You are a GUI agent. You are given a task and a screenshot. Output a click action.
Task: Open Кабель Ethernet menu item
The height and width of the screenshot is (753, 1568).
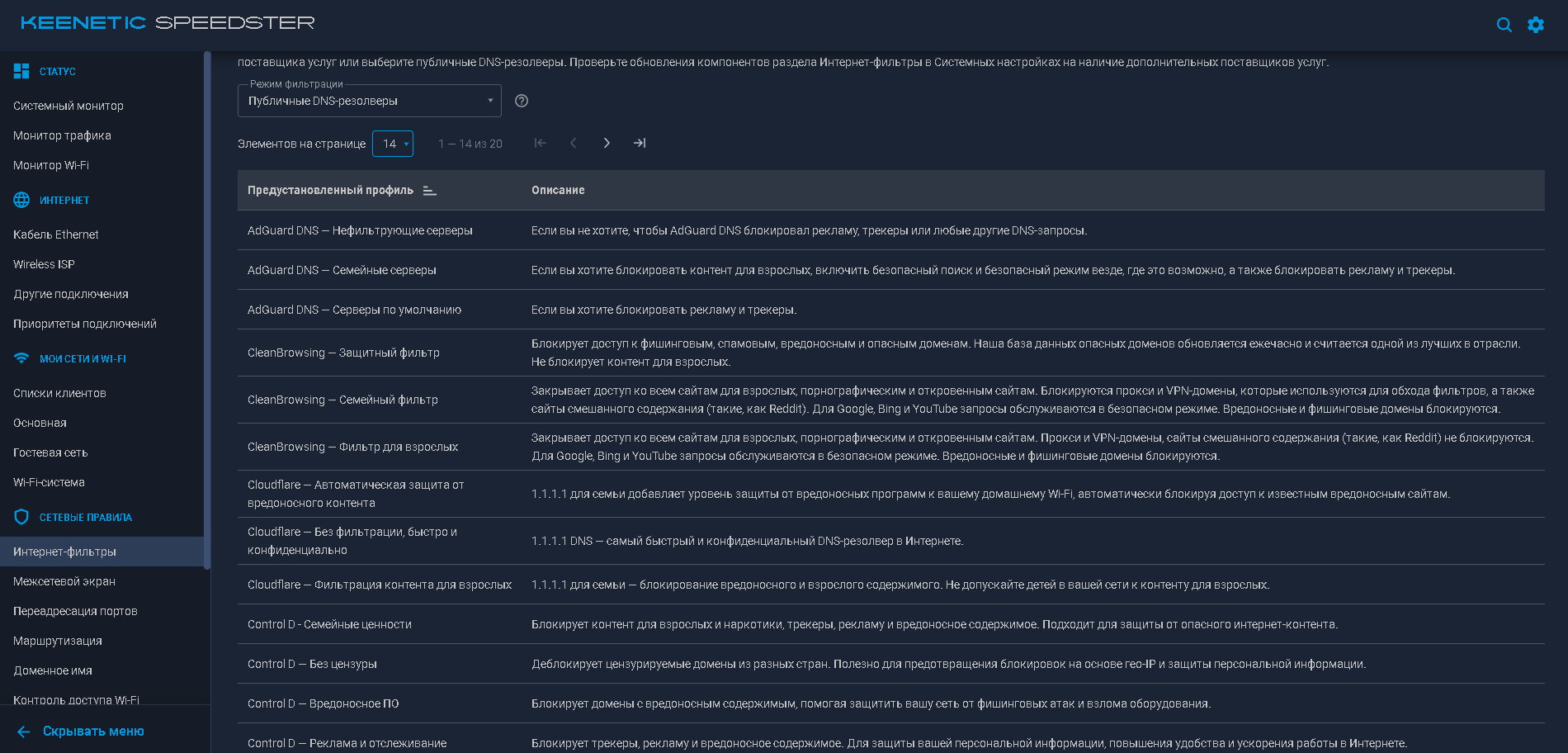(x=56, y=234)
